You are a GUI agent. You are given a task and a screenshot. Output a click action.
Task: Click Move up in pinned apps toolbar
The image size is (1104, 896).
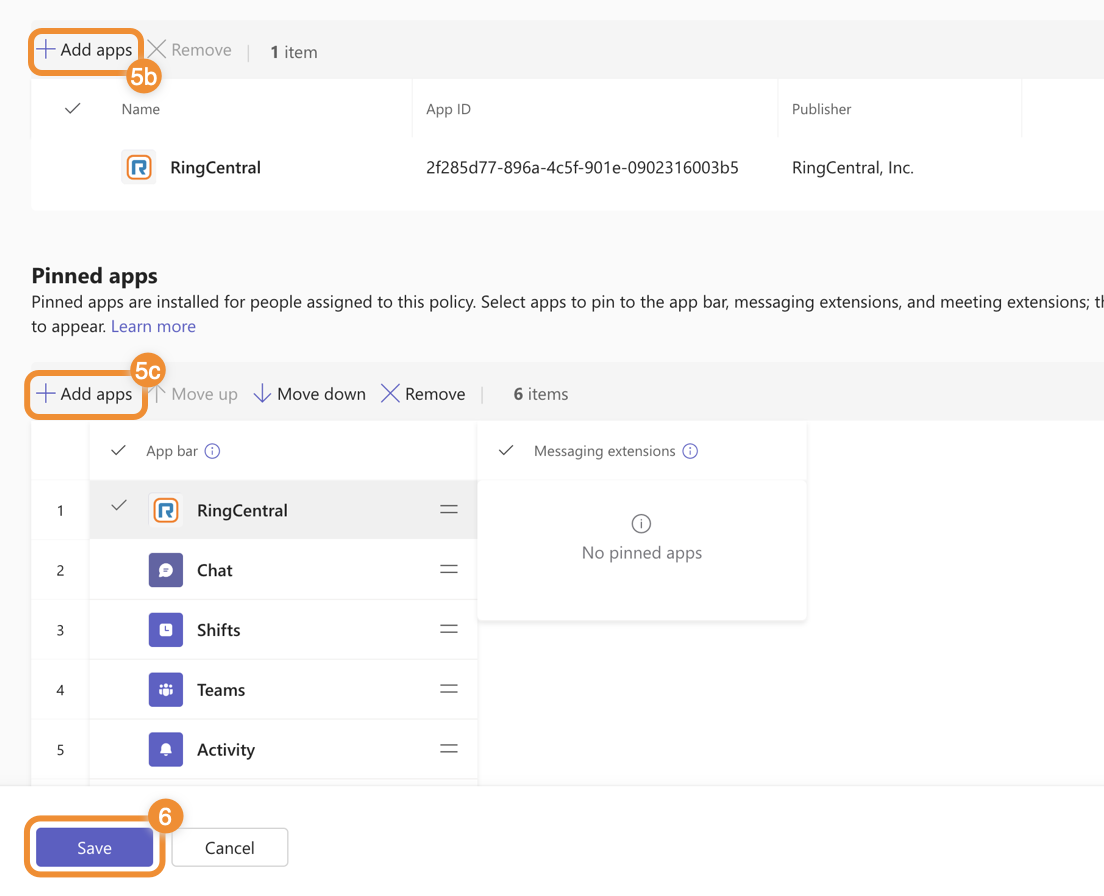(196, 394)
